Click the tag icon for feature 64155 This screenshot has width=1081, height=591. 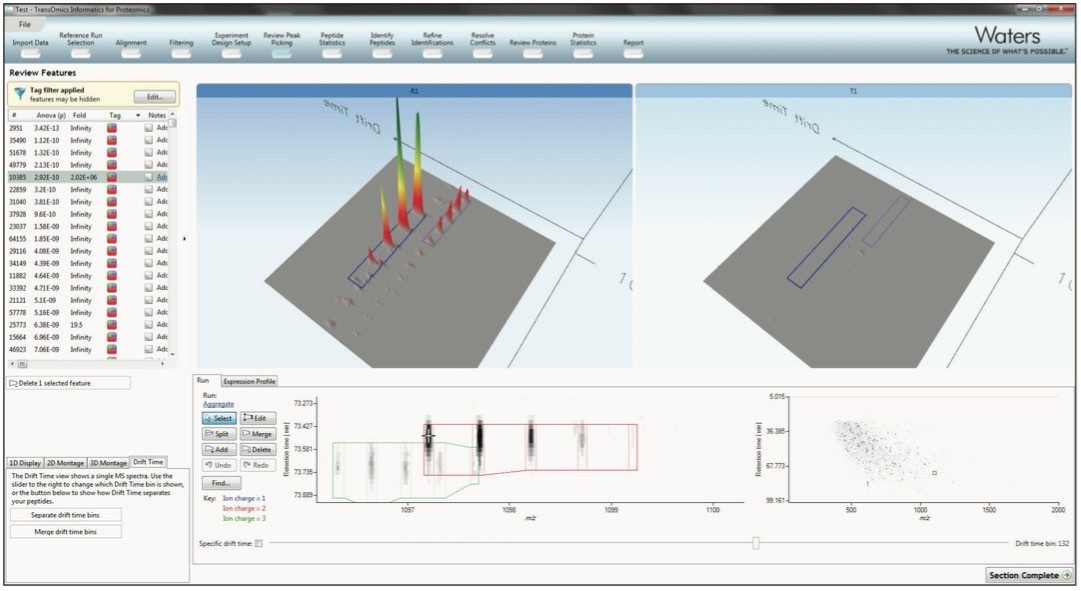[x=112, y=239]
